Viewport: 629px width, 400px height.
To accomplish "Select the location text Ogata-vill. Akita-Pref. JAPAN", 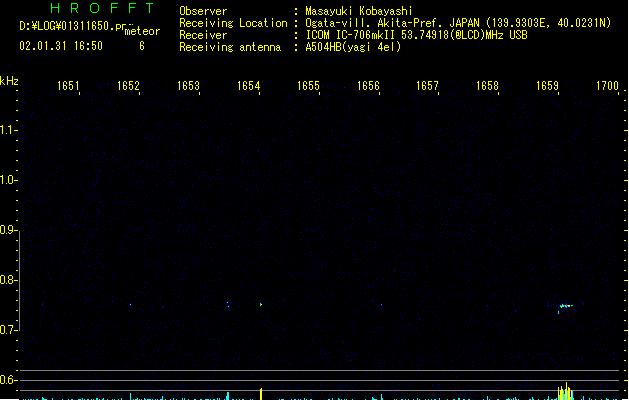I will [392, 23].
